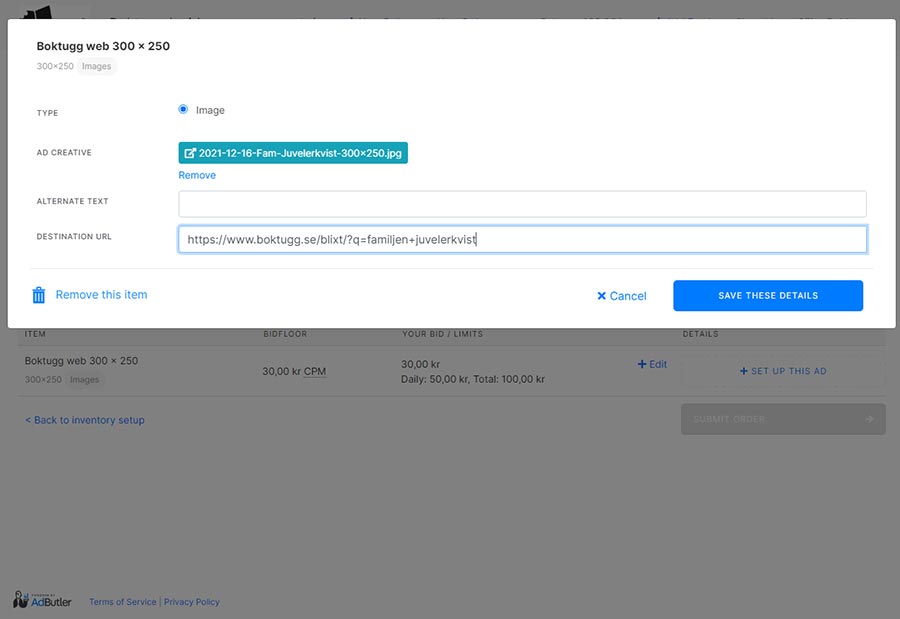Click the Daily: 50,00 kr, Total: 100,00 kr limits text
The width and height of the screenshot is (900, 619).
coord(473,379)
